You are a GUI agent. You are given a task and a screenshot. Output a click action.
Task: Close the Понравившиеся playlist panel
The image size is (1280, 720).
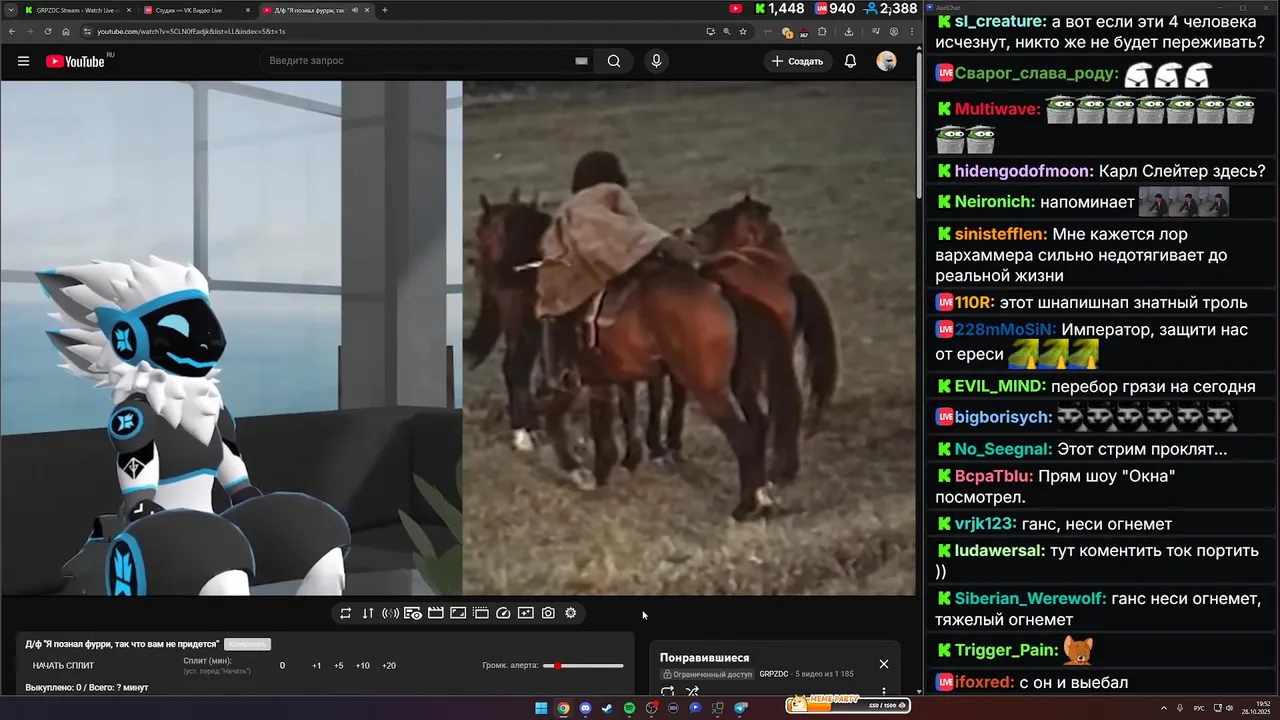[x=883, y=664]
